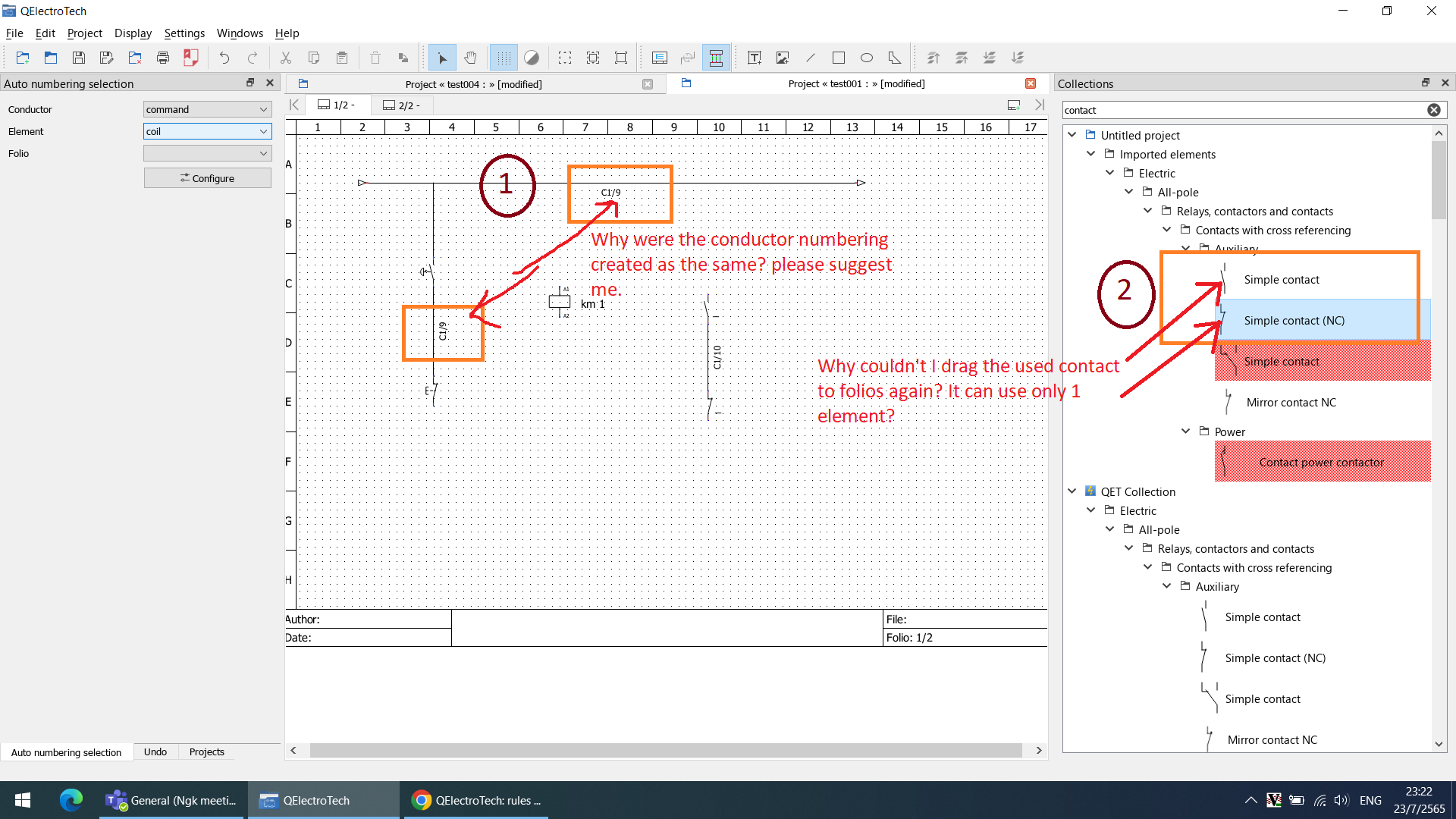
Task: Click the Save icon in toolbar
Action: click(x=78, y=58)
